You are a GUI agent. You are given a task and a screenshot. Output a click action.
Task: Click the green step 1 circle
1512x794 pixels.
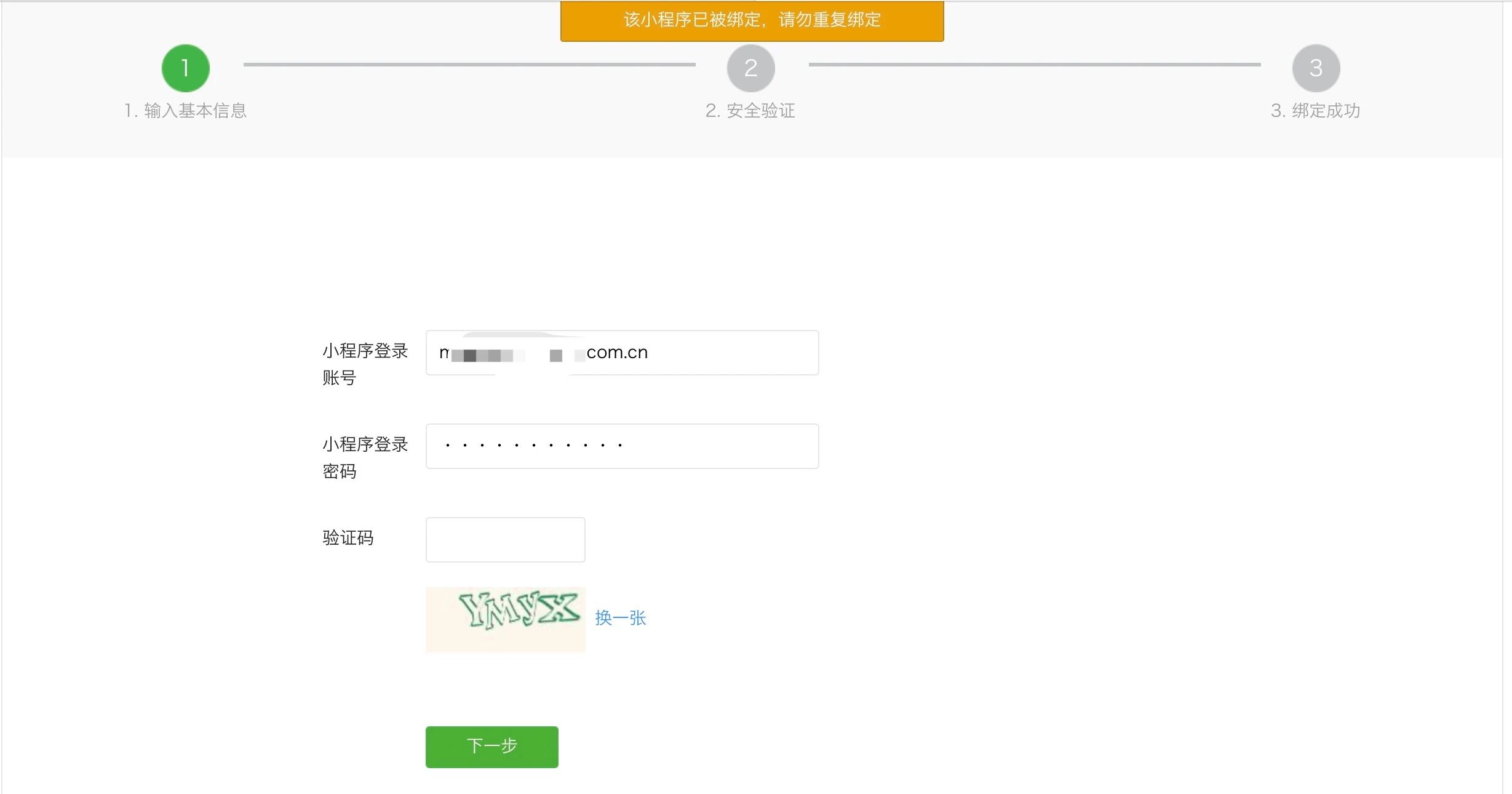click(185, 68)
